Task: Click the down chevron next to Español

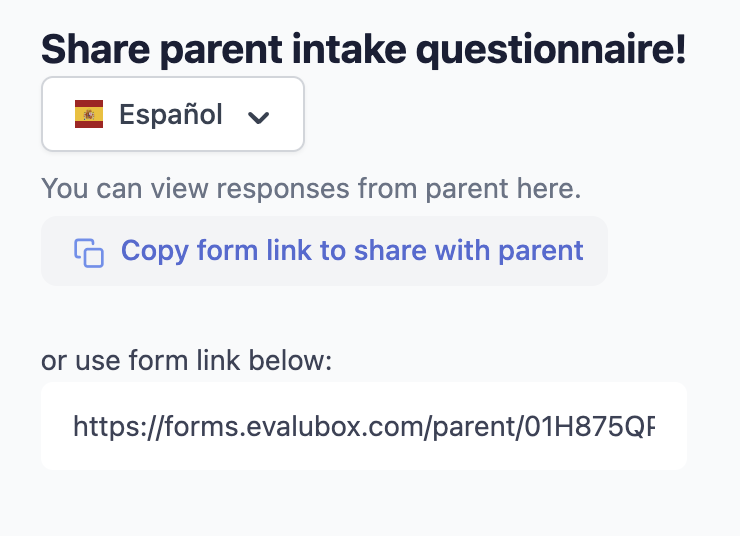Action: coord(258,116)
